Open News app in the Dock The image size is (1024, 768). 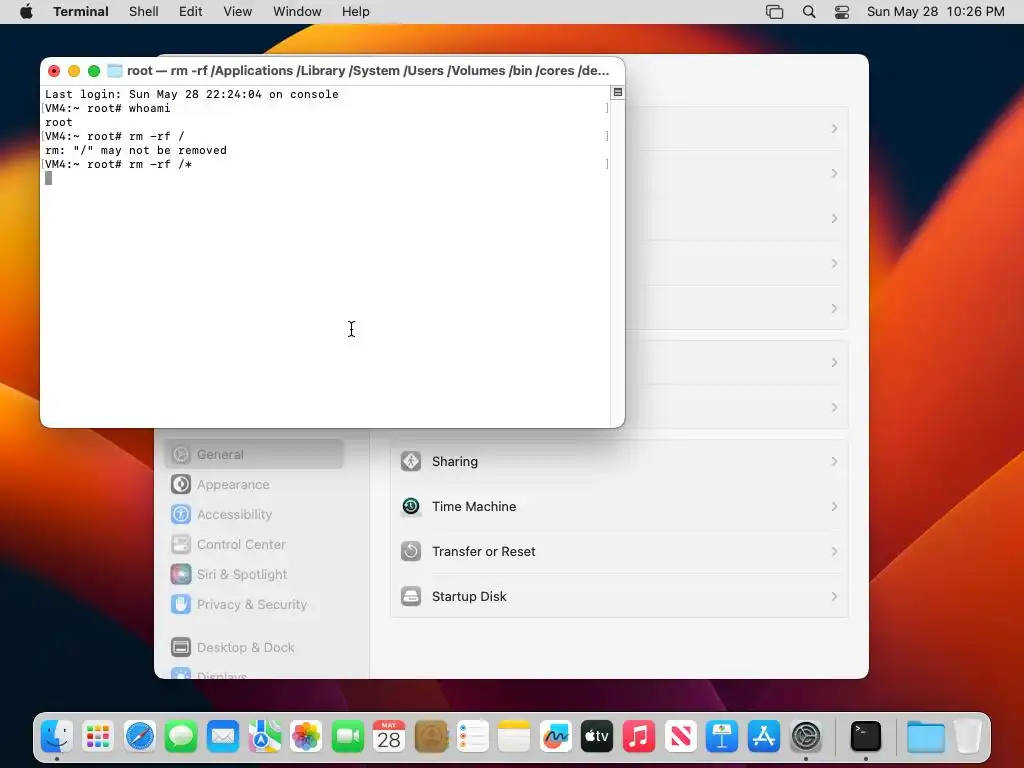(680, 737)
